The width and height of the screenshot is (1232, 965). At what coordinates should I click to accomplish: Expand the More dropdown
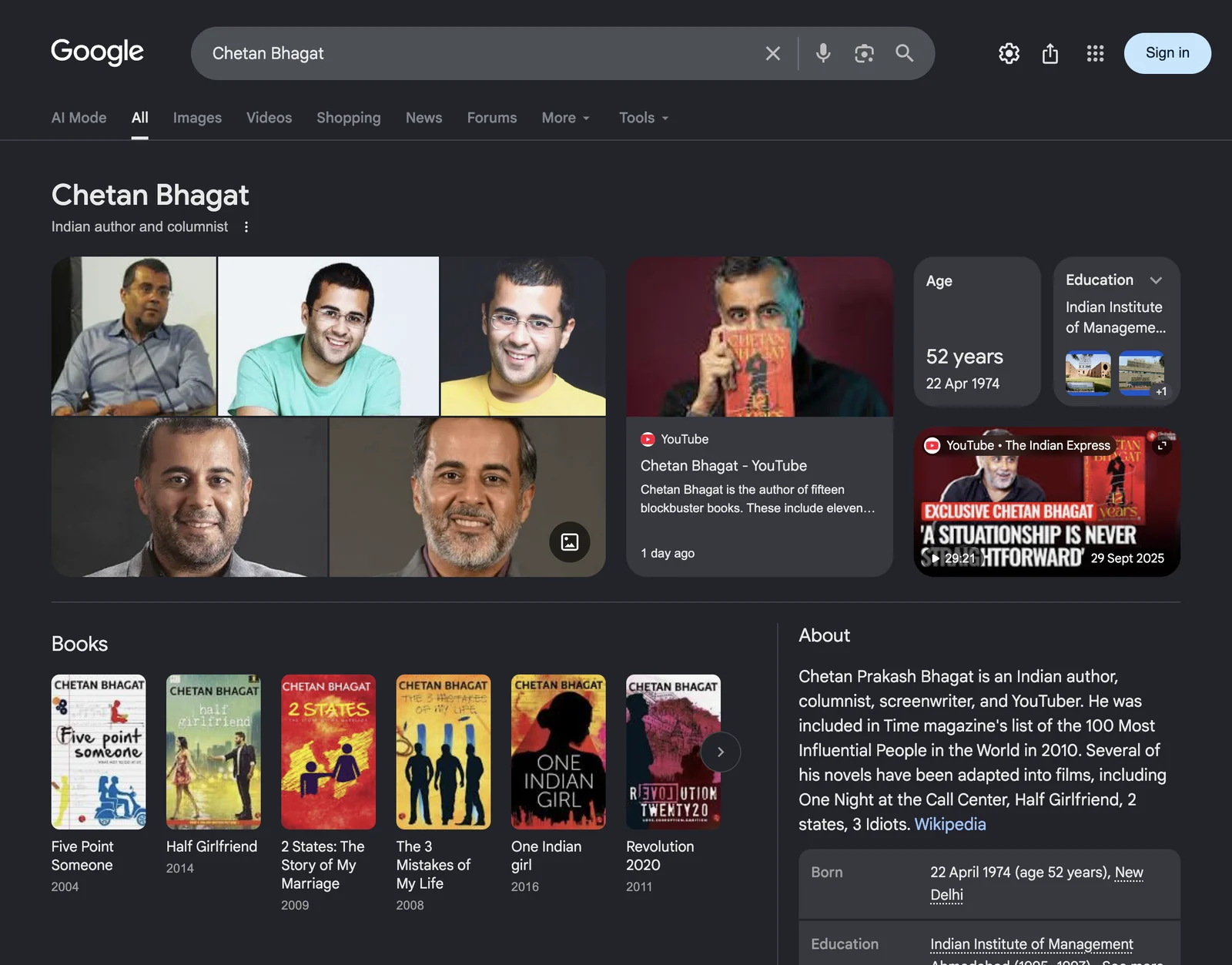(x=566, y=118)
